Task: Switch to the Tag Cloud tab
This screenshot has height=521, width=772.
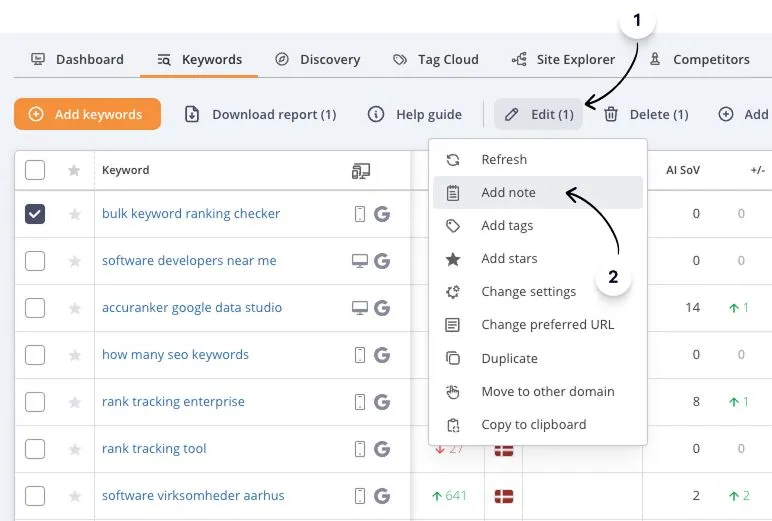Action: (x=436, y=60)
